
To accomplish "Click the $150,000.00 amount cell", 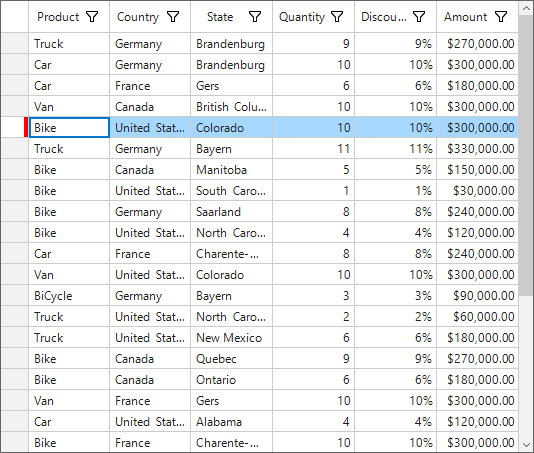I will [477, 170].
